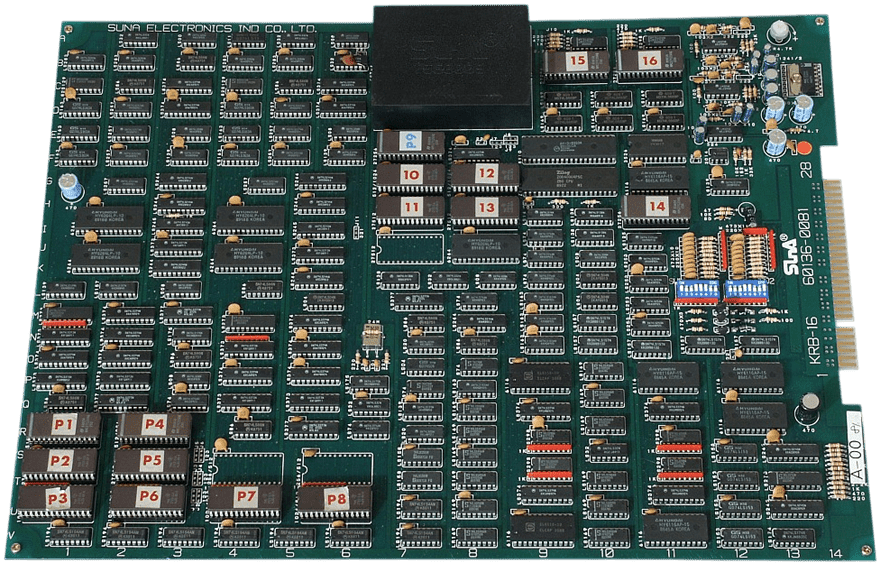Viewport: 881px width, 563px height.
Task: Click the chip labeled P1
Action: tap(64, 427)
